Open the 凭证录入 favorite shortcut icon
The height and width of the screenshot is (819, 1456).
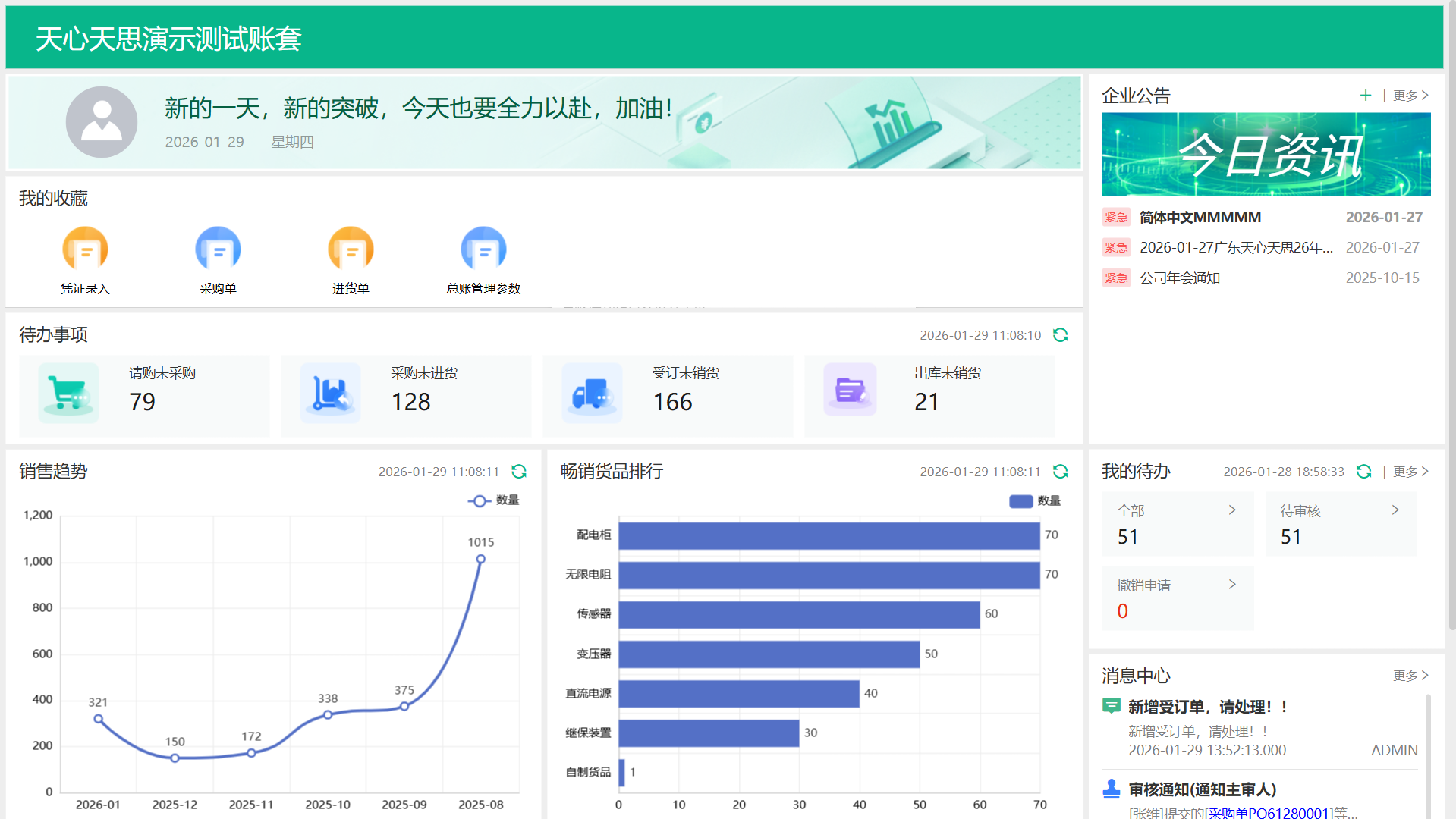(85, 249)
